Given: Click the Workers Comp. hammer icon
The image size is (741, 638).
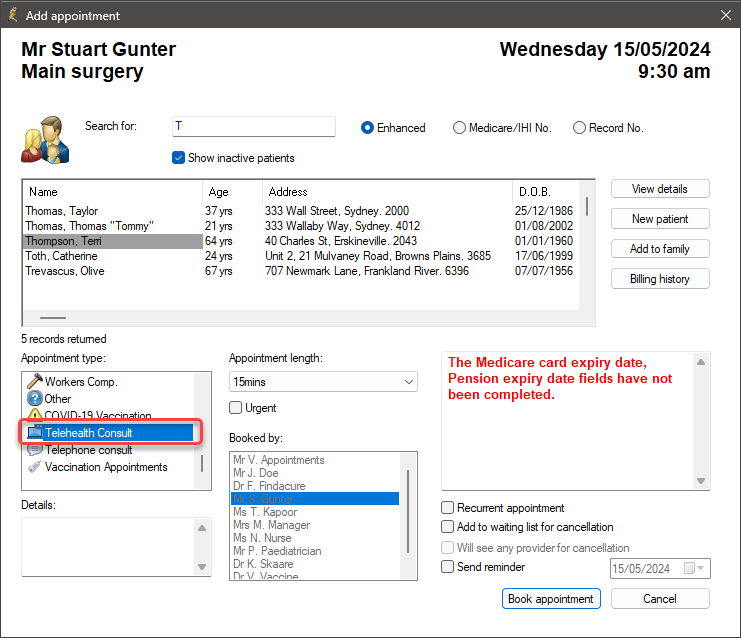Looking at the screenshot, I should (x=34, y=381).
